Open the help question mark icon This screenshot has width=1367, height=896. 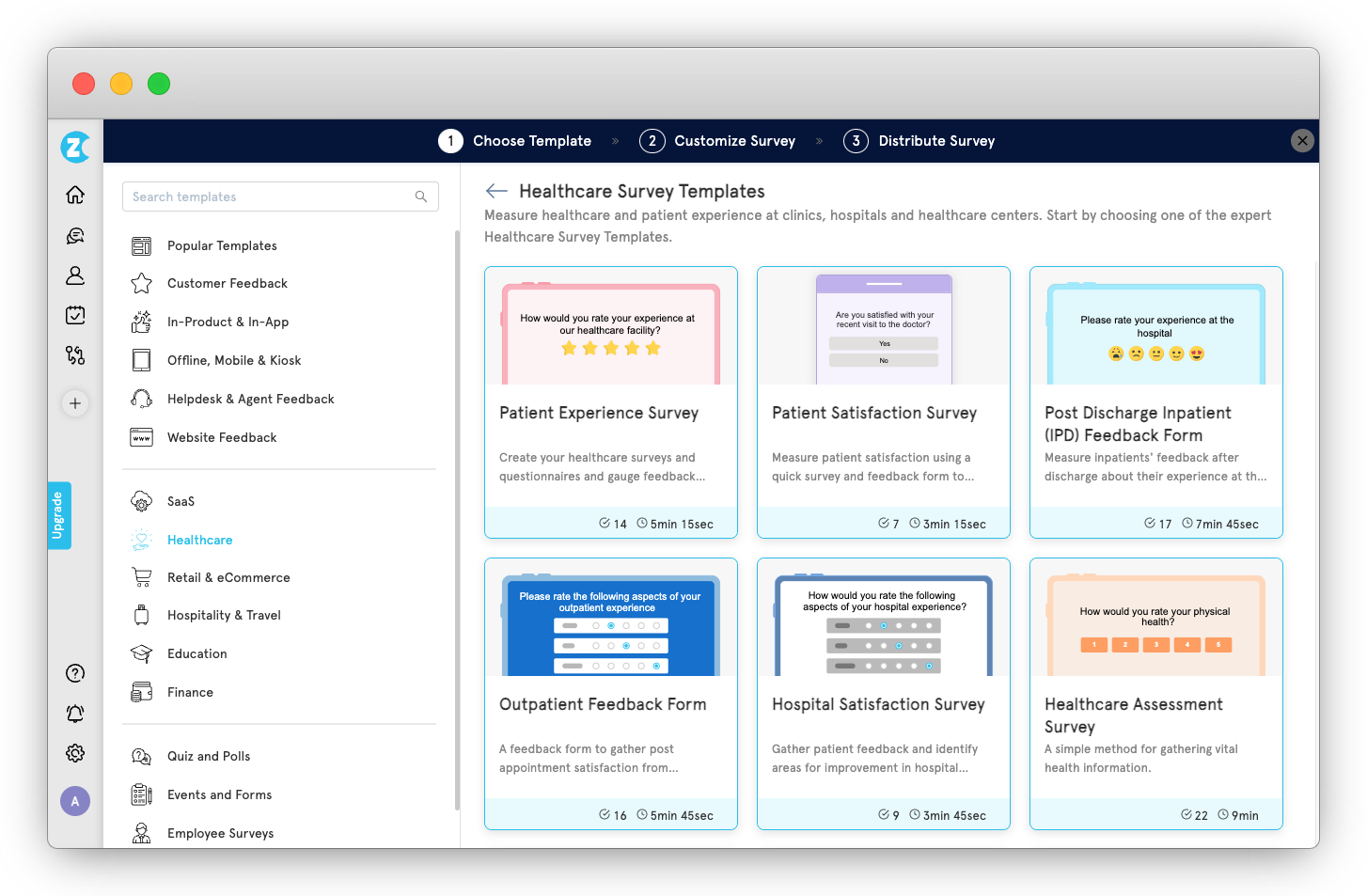[x=74, y=673]
